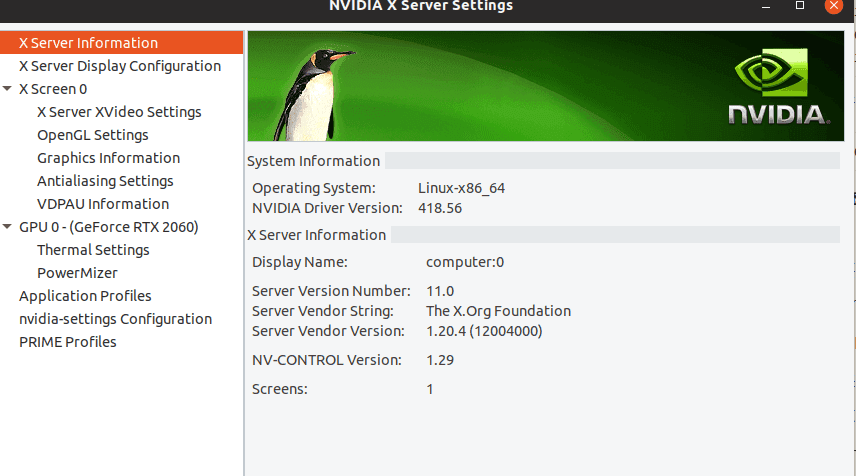Maximize the NVIDIA X Server Settings window

(800, 6)
